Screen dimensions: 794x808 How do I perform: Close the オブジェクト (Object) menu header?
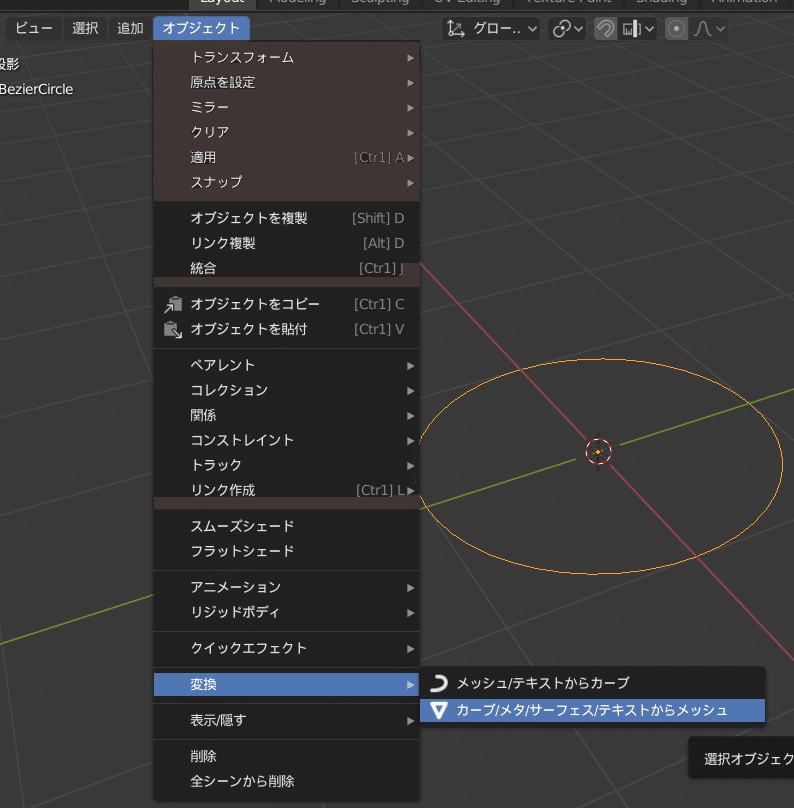pyautogui.click(x=201, y=28)
